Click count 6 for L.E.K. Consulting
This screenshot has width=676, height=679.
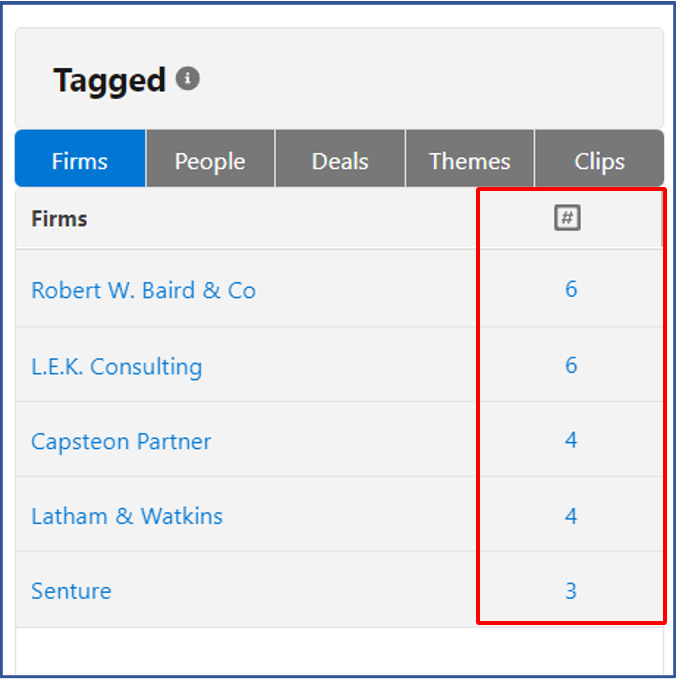[571, 366]
